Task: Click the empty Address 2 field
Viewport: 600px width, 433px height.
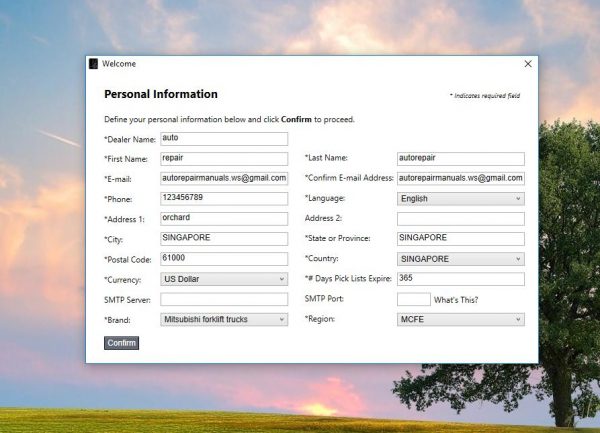Action: click(x=461, y=219)
